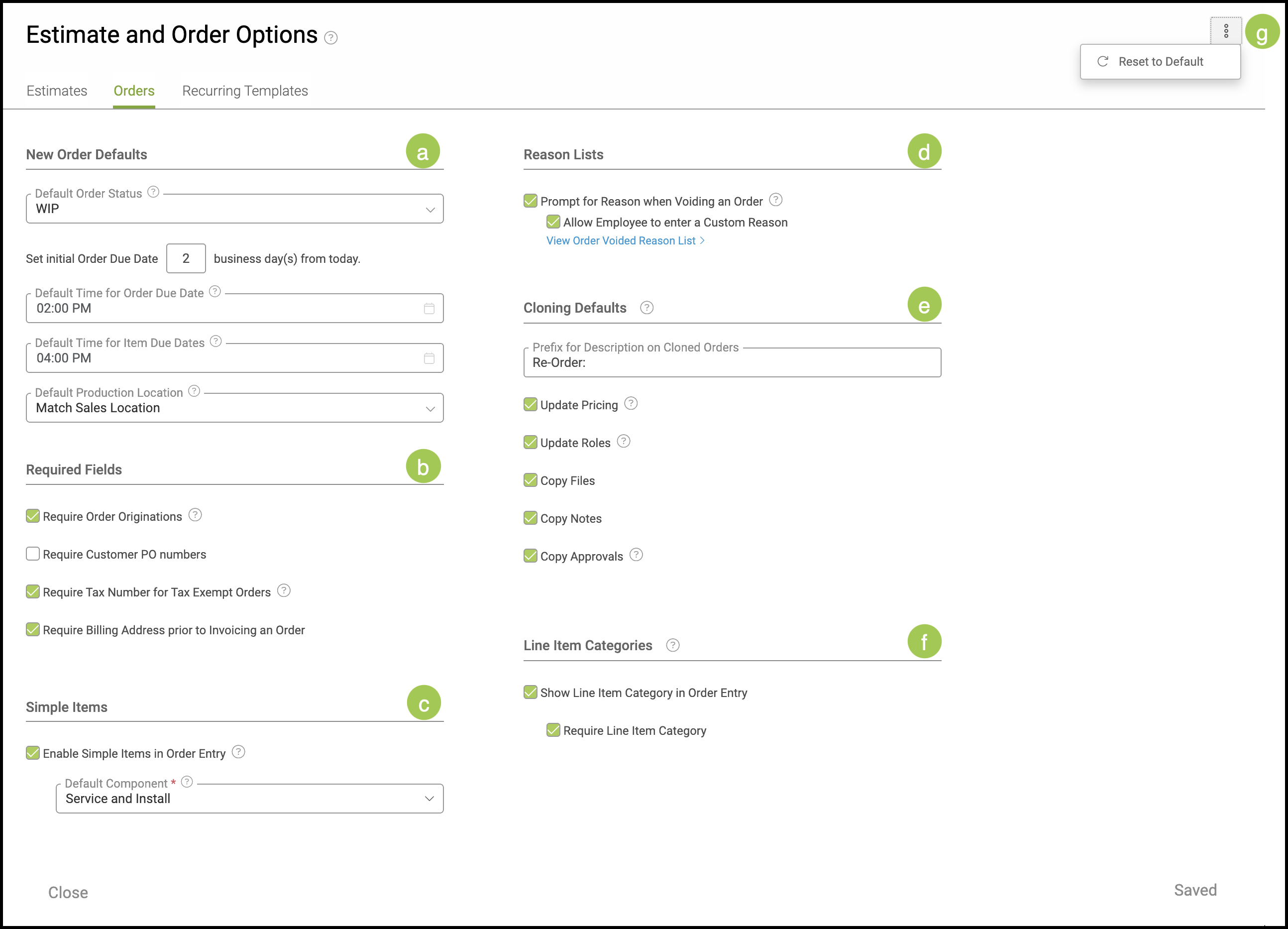Click help icon next to Cloning Defaults heading
The height and width of the screenshot is (929, 1288).
(646, 308)
